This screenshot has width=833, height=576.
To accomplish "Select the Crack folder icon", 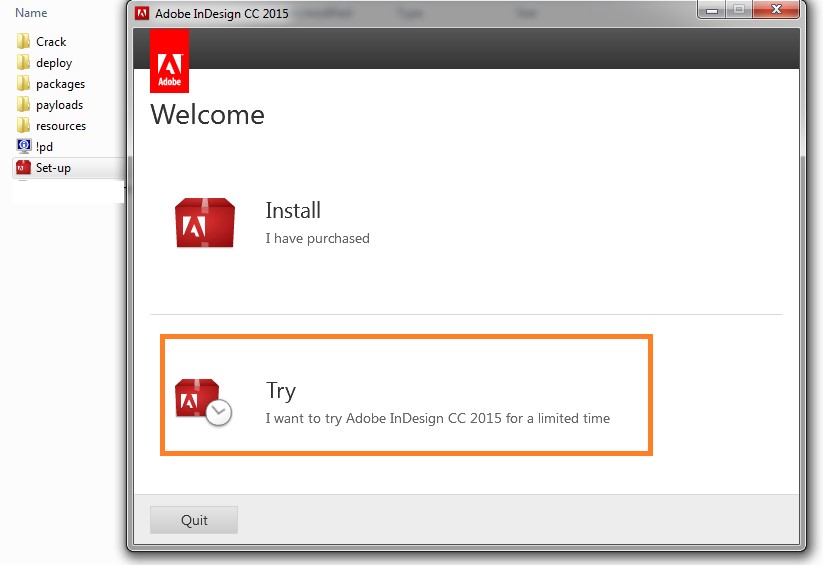I will coord(23,41).
